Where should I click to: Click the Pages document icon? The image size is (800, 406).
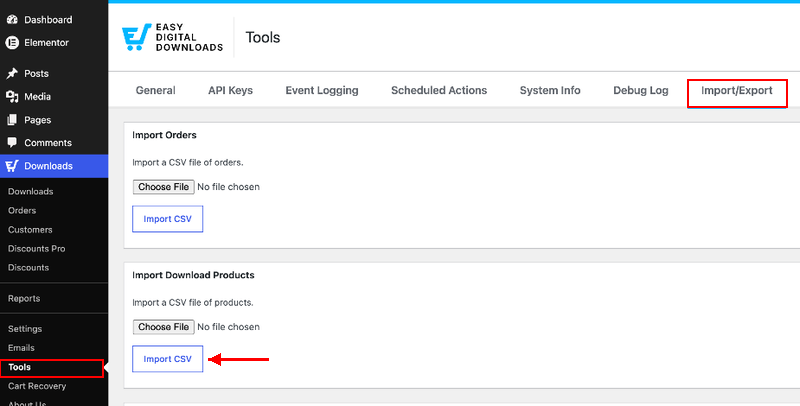click(x=12, y=120)
